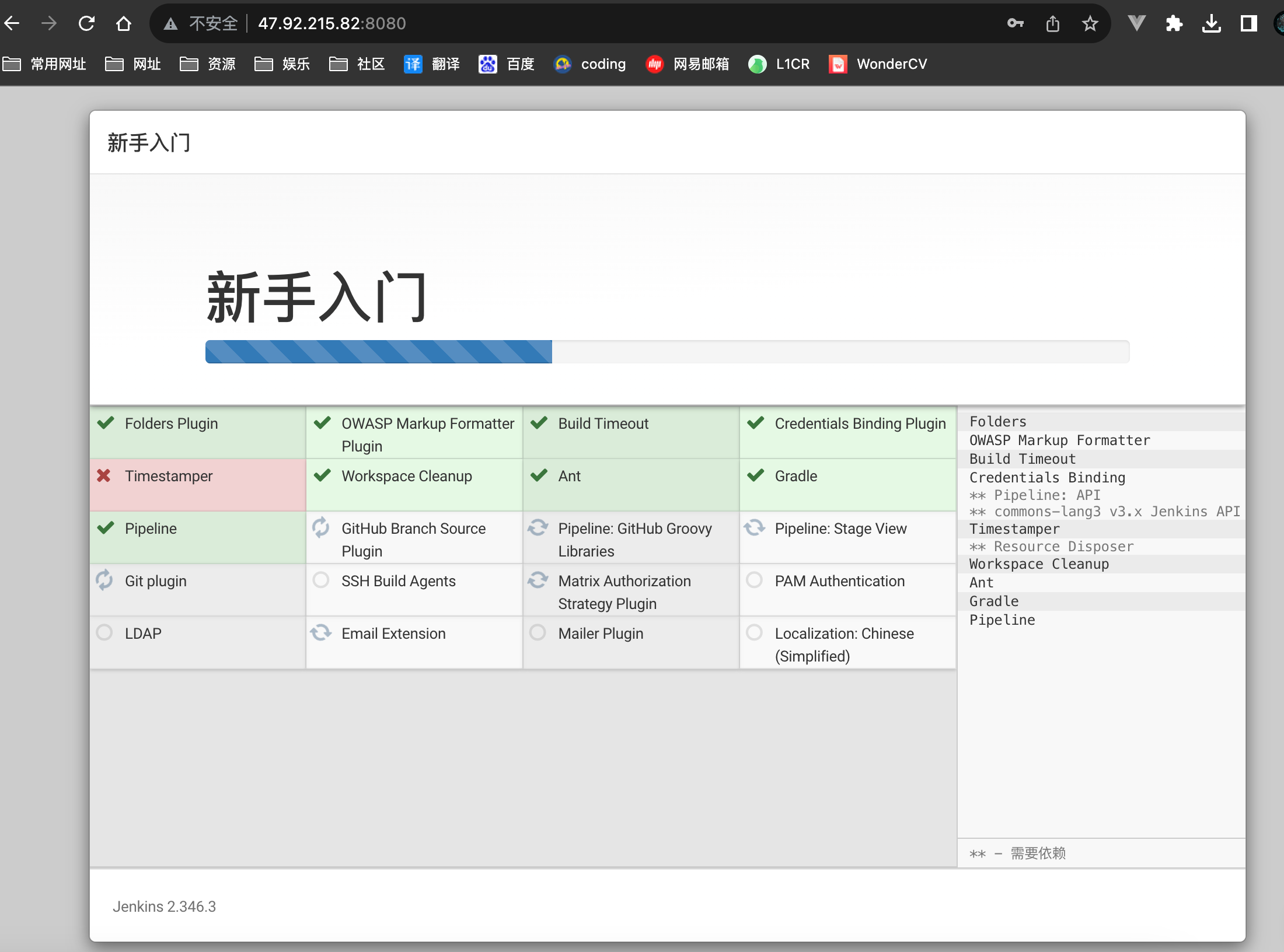Click the share page icon
The width and height of the screenshot is (1284, 952).
1052,23
